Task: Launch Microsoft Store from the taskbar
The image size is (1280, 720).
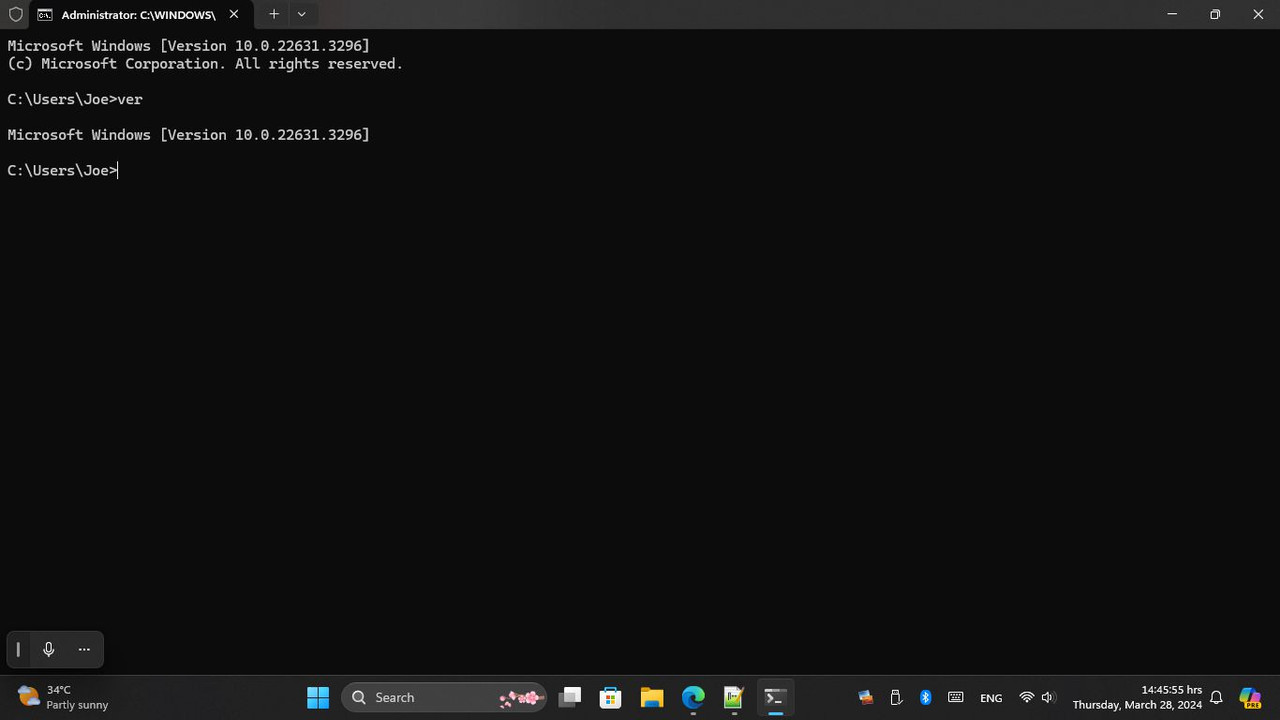Action: click(x=611, y=697)
